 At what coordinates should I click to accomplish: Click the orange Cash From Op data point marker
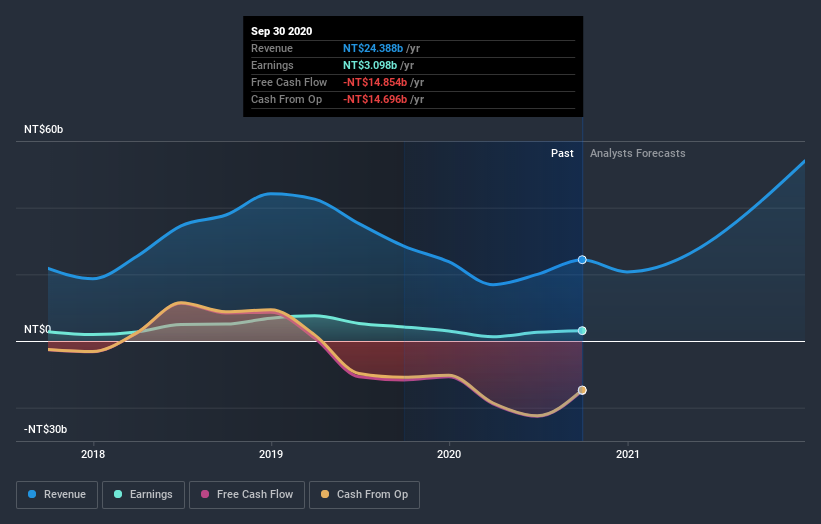[582, 390]
